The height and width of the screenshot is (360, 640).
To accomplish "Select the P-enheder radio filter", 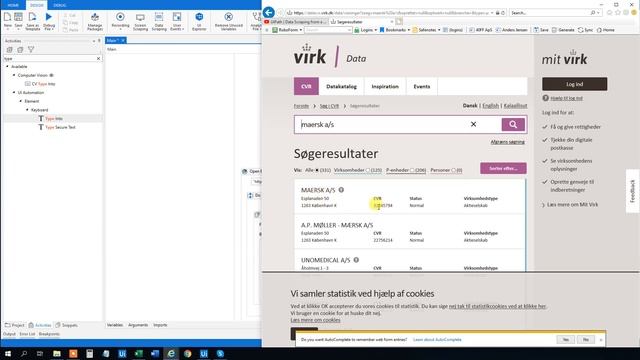I will [412, 170].
